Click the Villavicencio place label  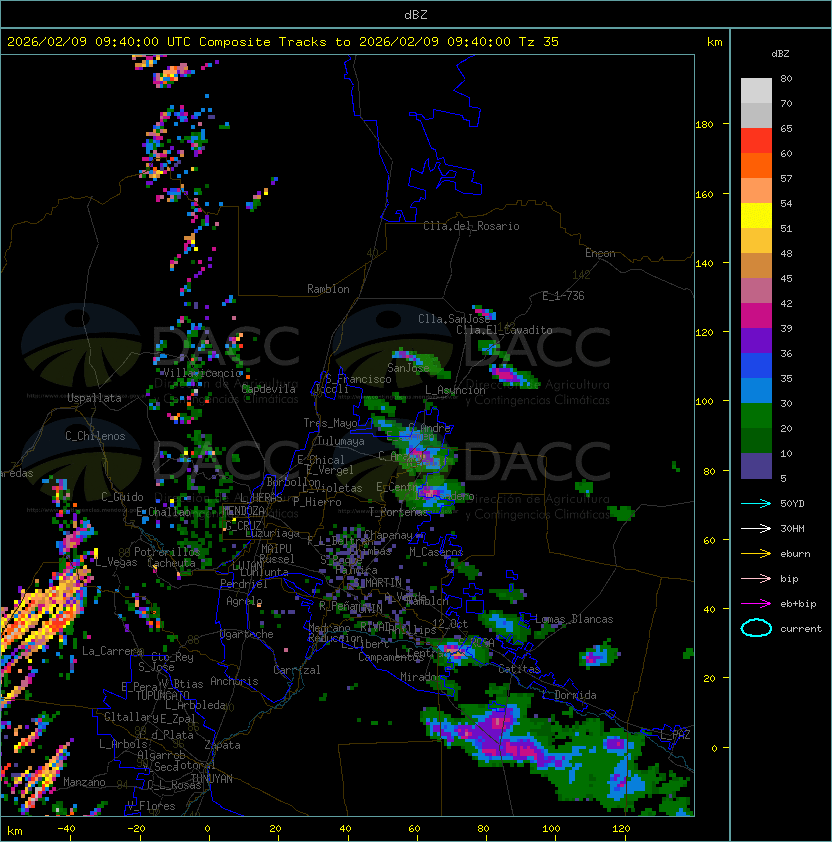(x=202, y=373)
